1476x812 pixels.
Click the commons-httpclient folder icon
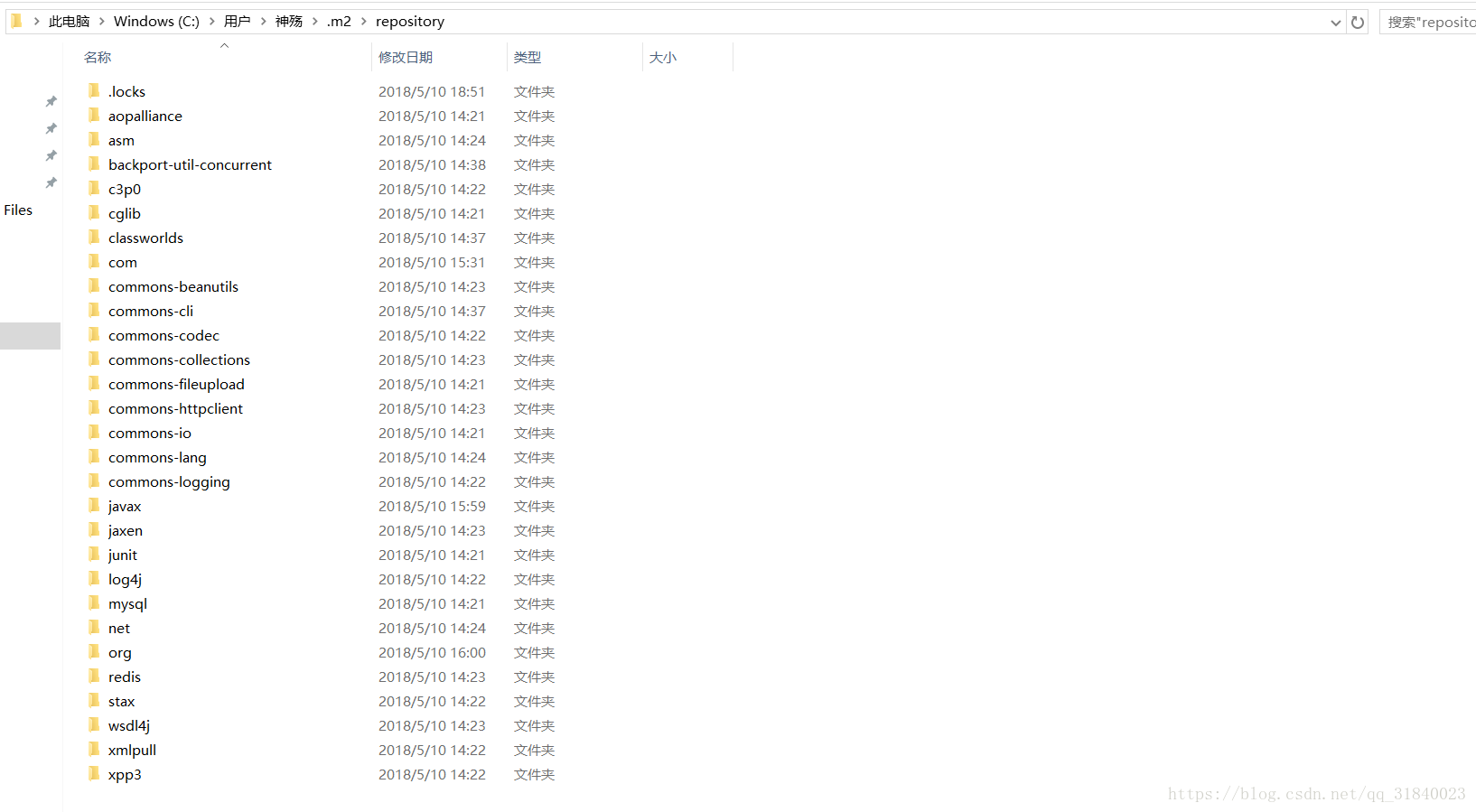point(94,407)
